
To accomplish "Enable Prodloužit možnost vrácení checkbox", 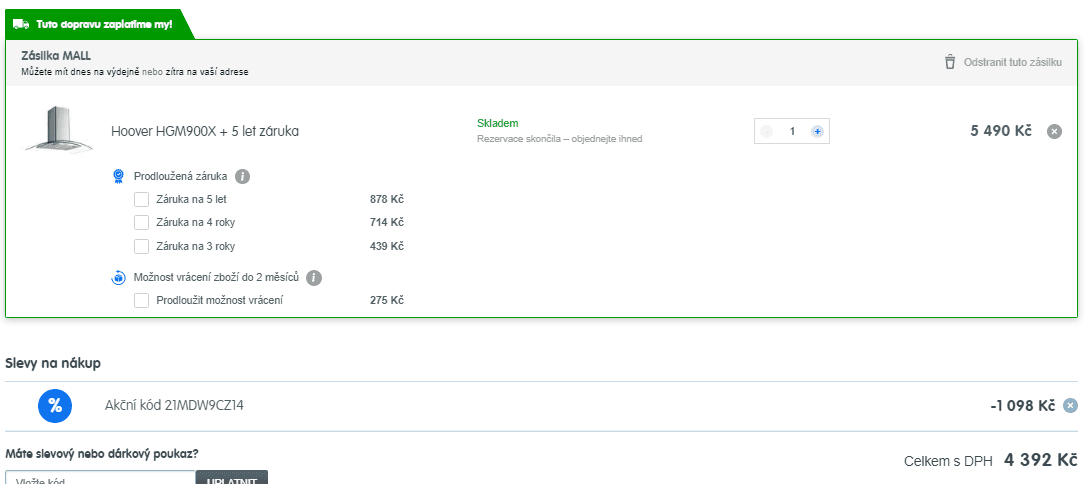I will pyautogui.click(x=142, y=301).
